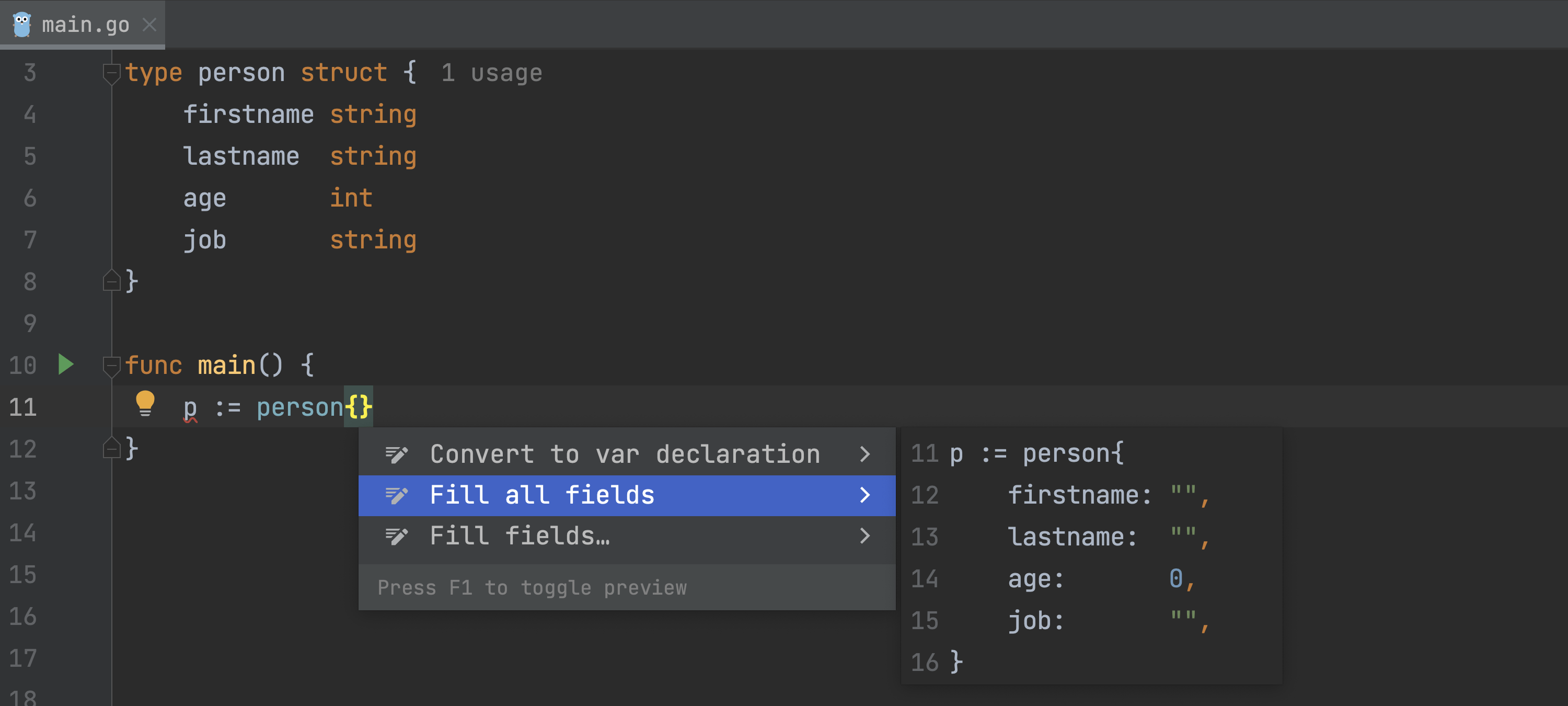Expand Convert to var declaration submenu arrow

point(864,454)
